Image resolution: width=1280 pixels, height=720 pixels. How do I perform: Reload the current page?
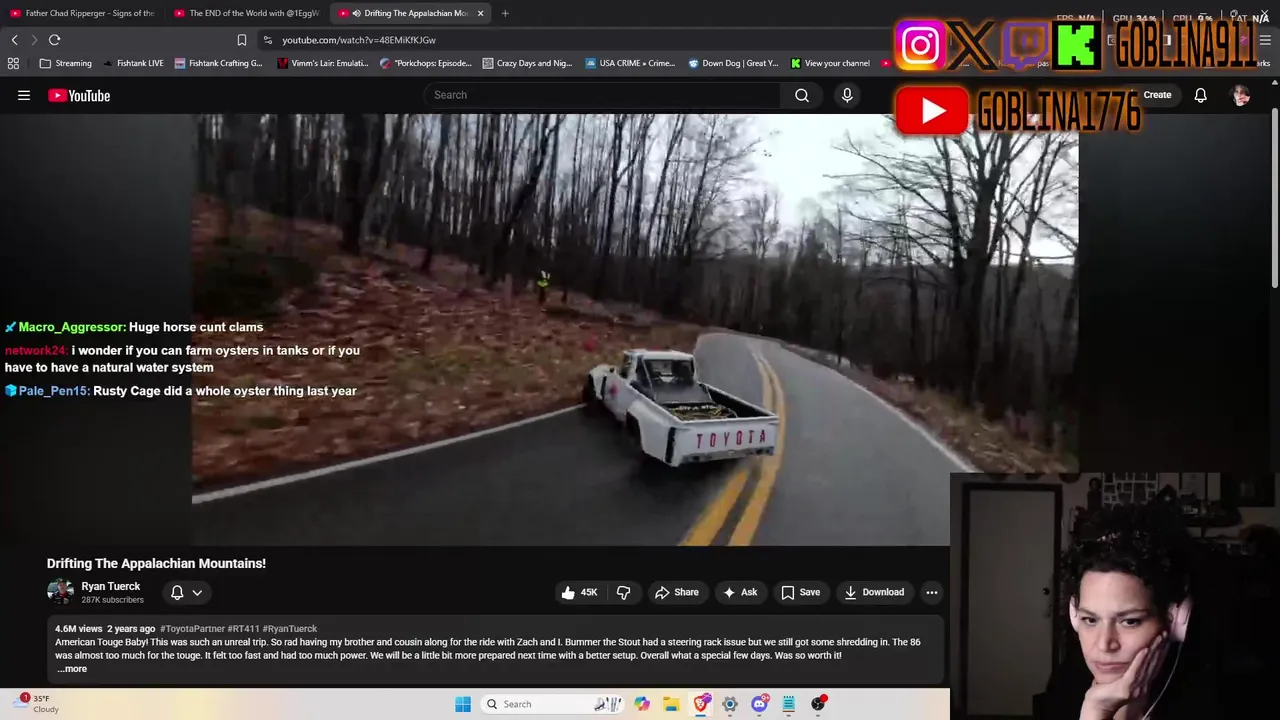(54, 40)
